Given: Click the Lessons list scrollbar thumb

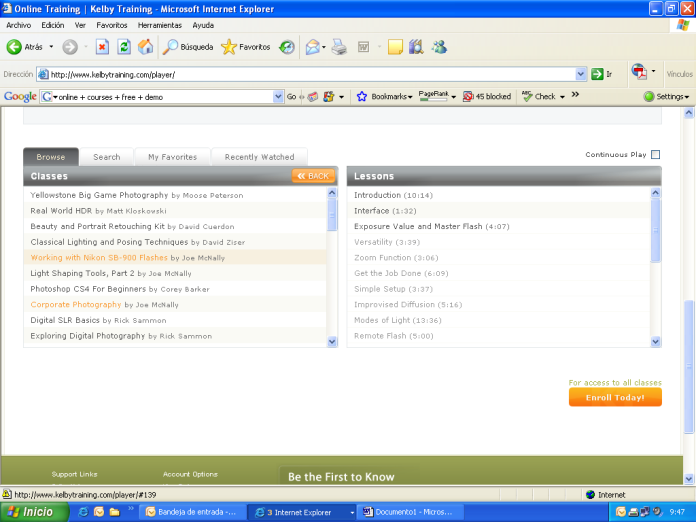Looking at the screenshot, I should 656,230.
